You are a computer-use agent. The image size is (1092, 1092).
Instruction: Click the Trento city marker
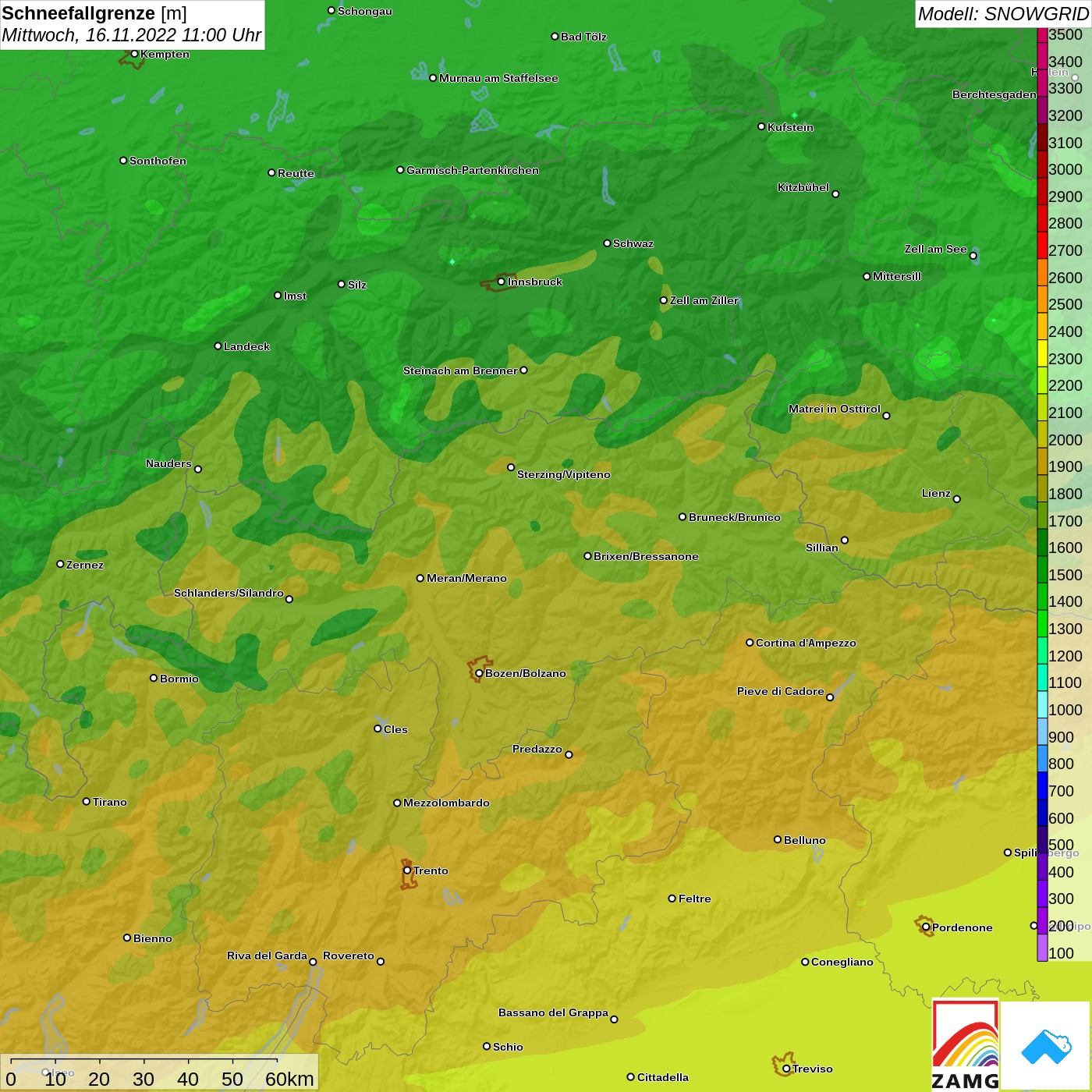[407, 870]
